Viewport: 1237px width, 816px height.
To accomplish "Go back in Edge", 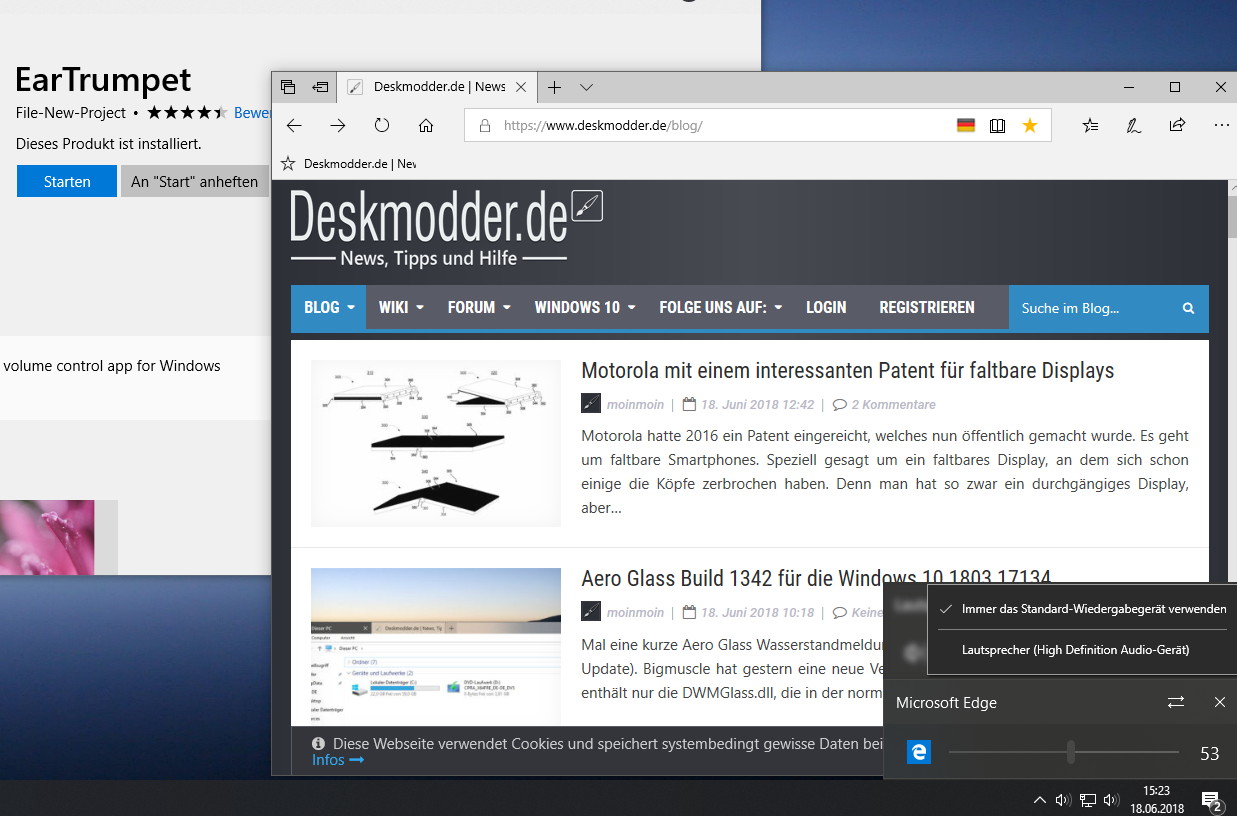I will [294, 125].
